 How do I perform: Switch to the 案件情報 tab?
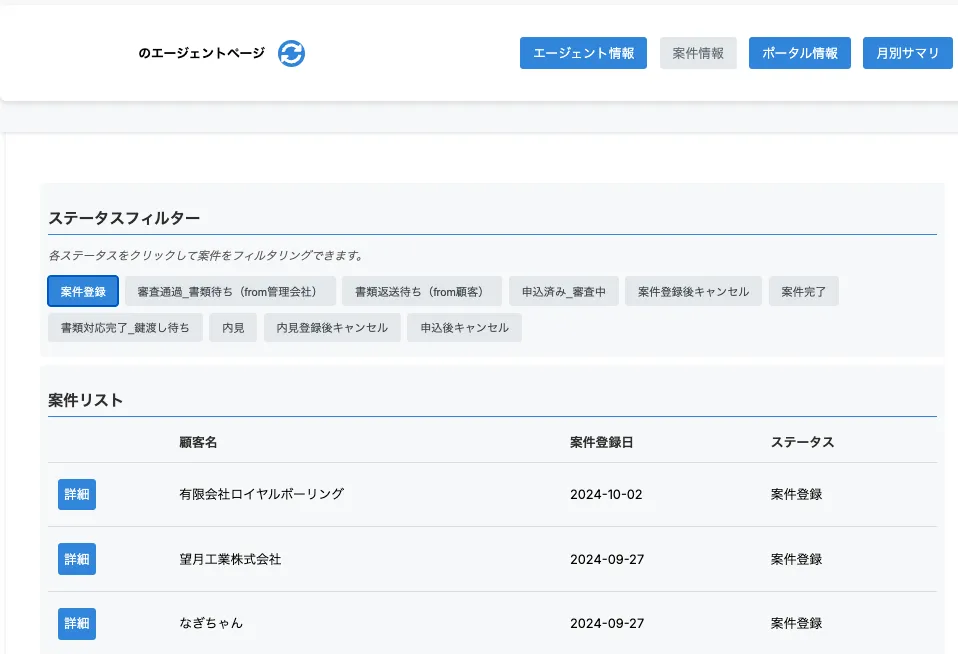pos(698,53)
